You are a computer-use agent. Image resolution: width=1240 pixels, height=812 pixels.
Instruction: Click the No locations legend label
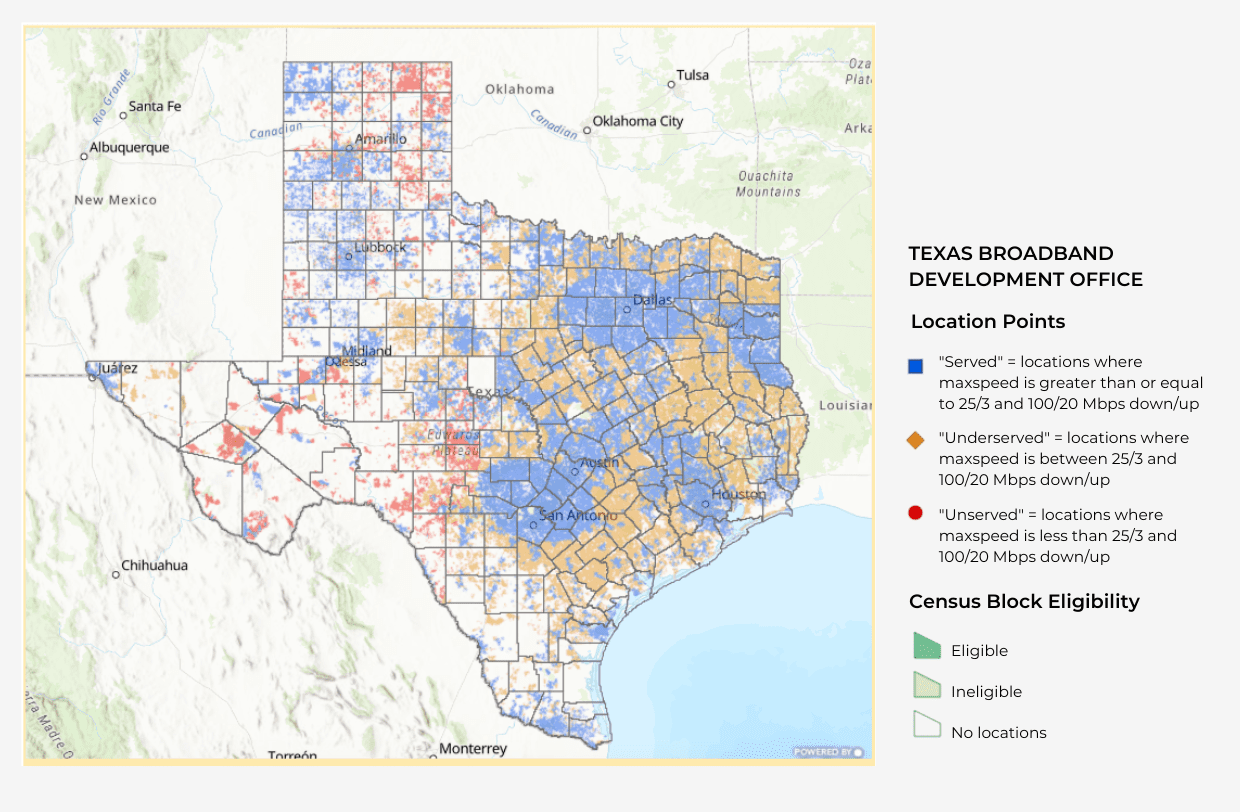(999, 733)
